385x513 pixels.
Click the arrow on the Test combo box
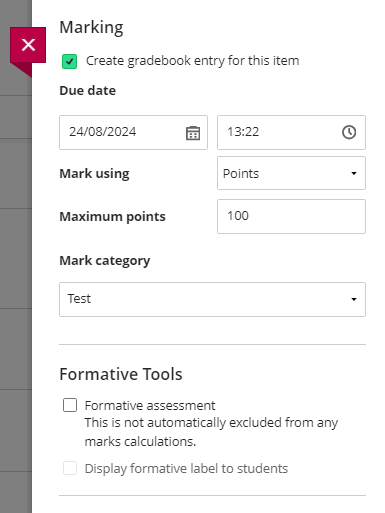coord(354,299)
